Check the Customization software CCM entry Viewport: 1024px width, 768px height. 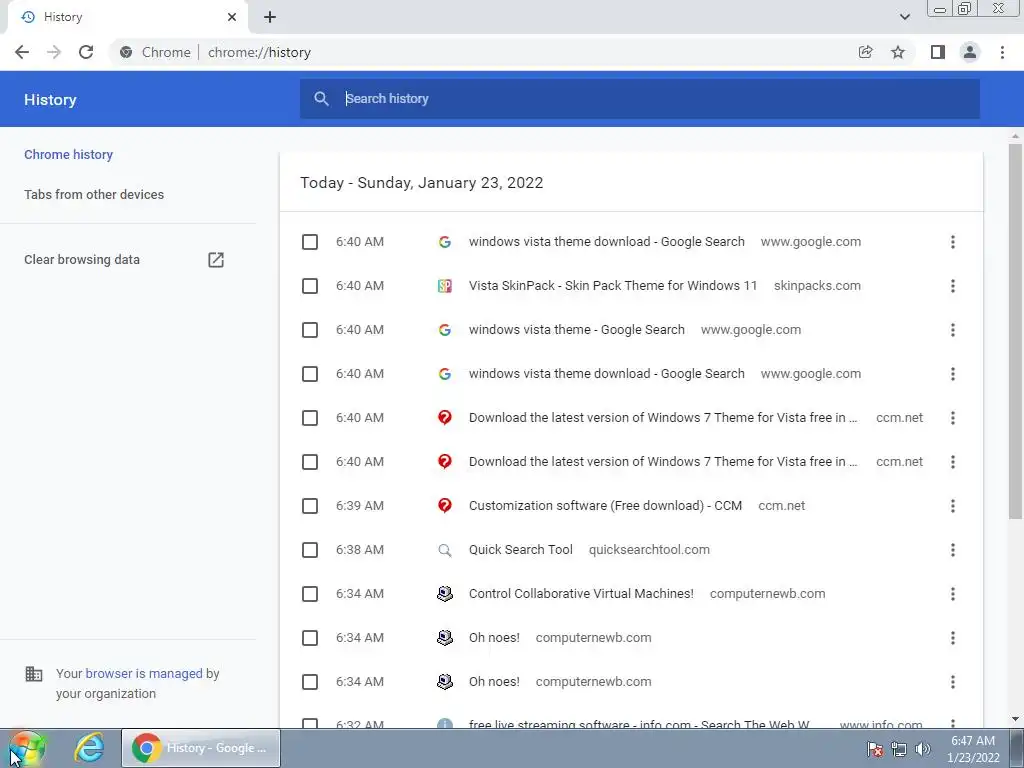[x=310, y=506]
